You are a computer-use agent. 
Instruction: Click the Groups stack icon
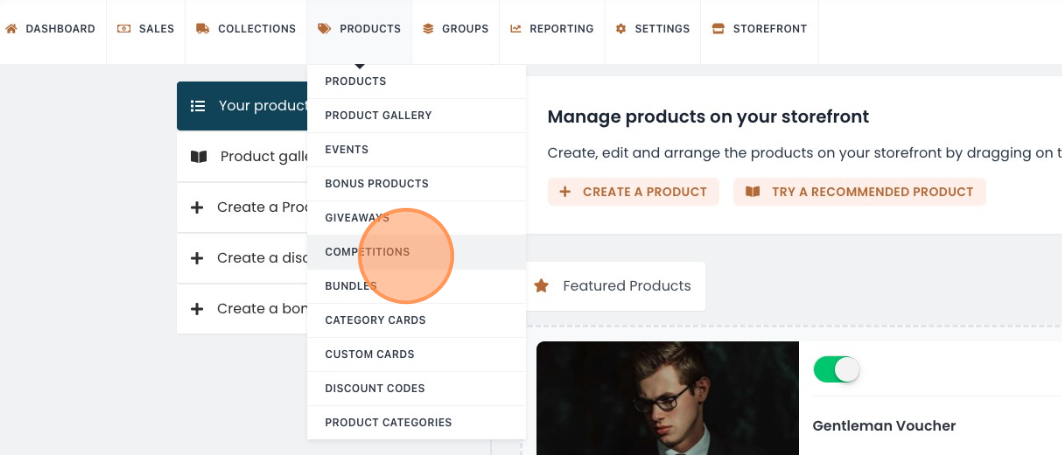point(428,29)
